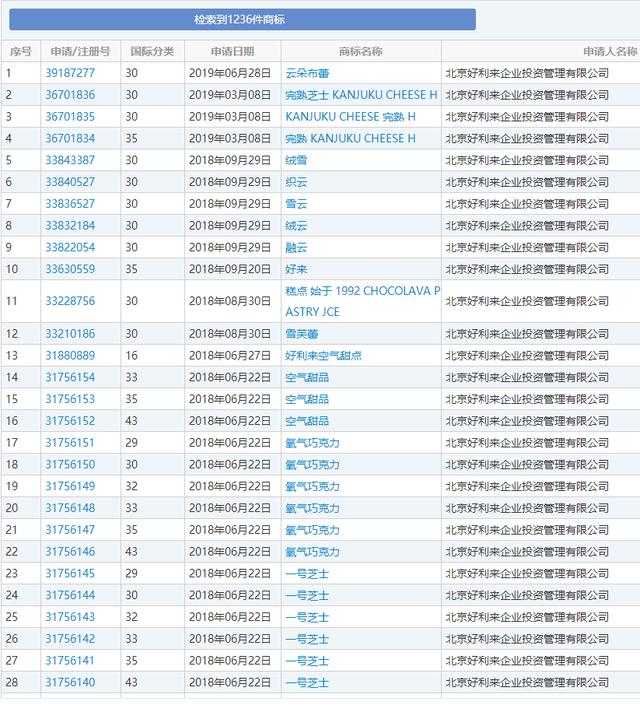Screen dimensions: 640x705
Task: Open registration number 31756153
Action: click(70, 399)
